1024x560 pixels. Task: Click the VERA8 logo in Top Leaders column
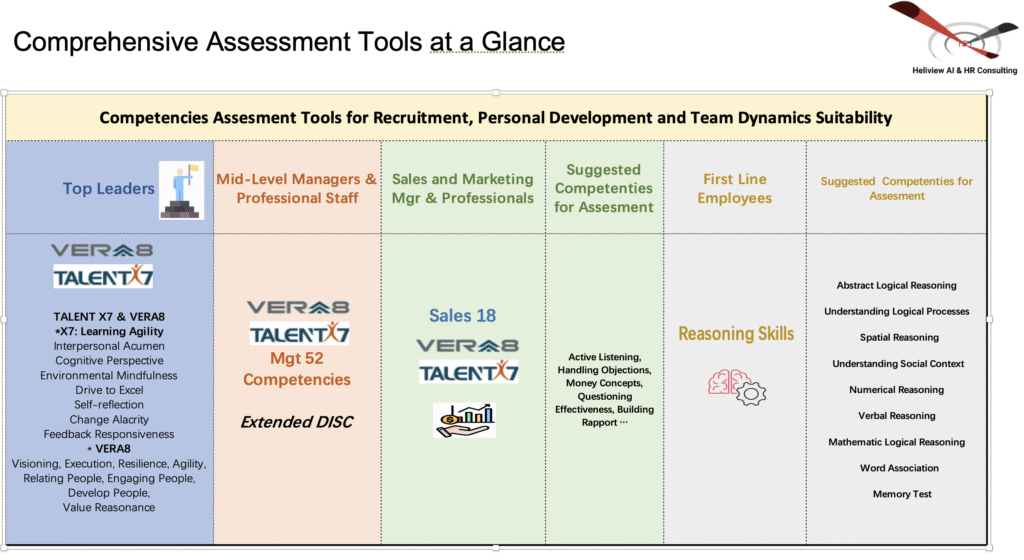pyautogui.click(x=102, y=250)
